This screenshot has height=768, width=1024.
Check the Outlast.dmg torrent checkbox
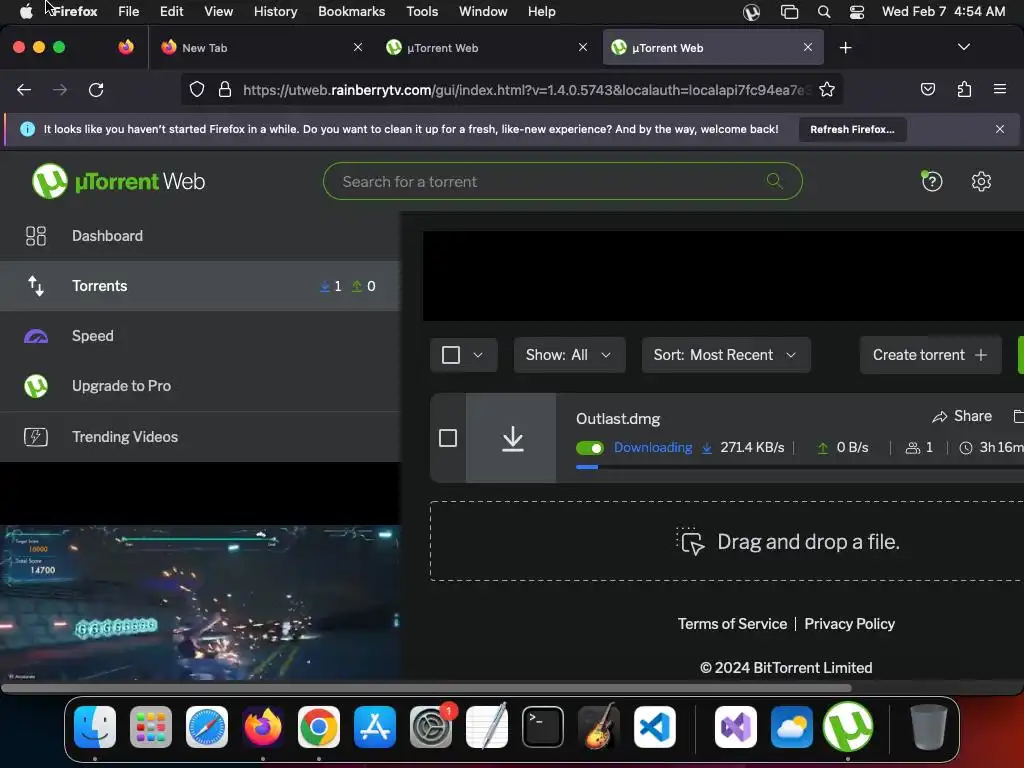448,438
